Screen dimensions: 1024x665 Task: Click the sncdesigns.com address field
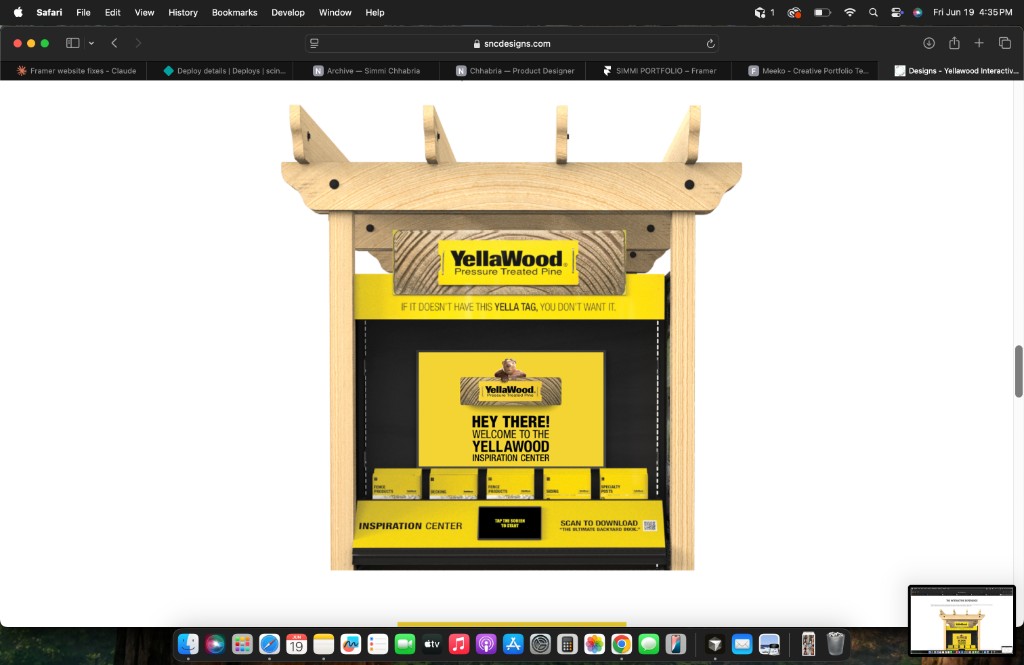point(512,44)
